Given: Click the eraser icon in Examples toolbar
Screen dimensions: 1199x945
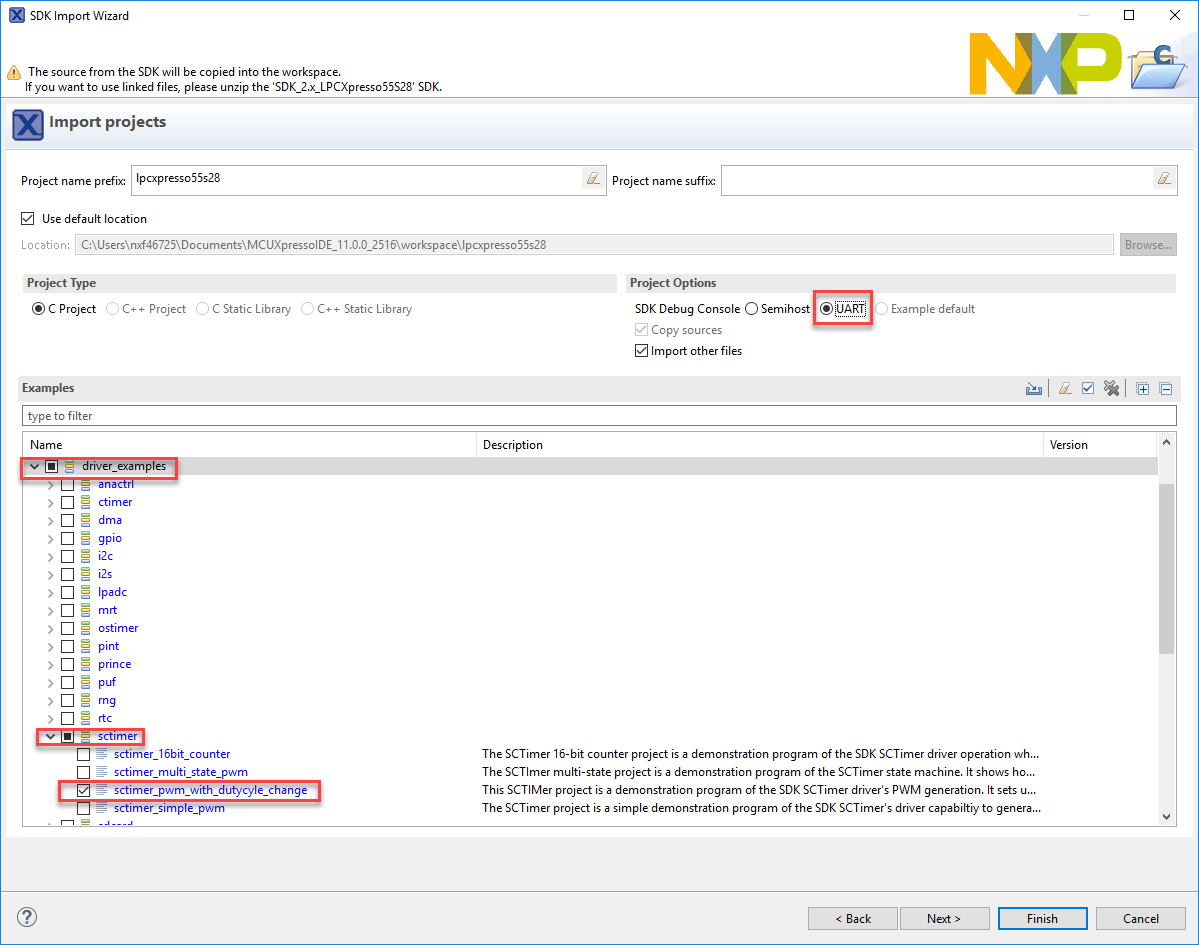Looking at the screenshot, I should pyautogui.click(x=1065, y=389).
